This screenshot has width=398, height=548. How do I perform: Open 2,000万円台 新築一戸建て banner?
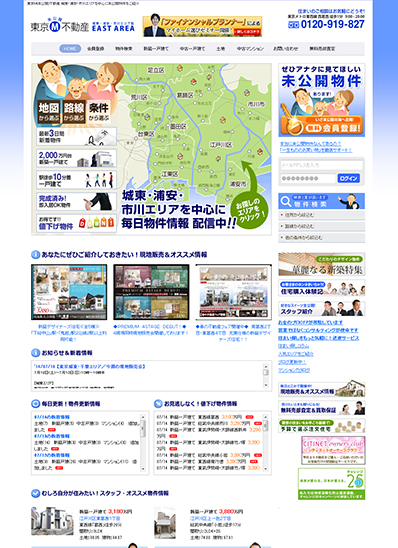click(76, 158)
